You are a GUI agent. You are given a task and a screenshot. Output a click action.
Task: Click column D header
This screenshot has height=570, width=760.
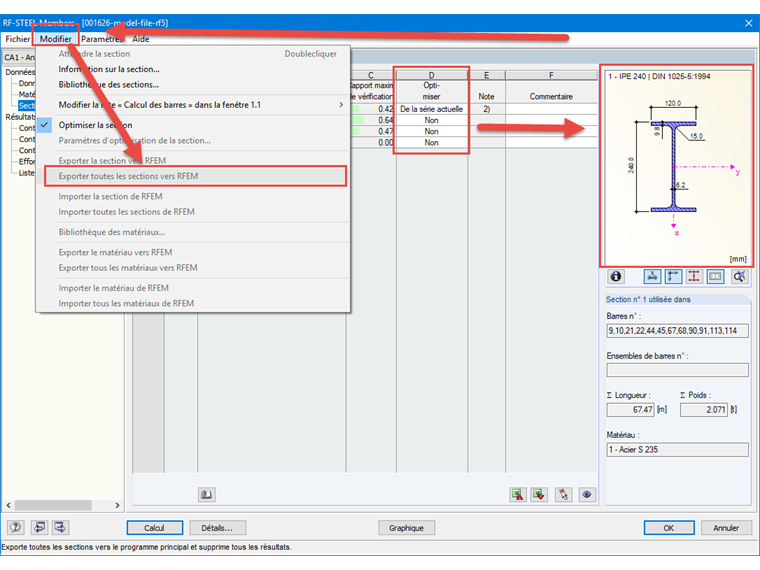click(x=431, y=75)
